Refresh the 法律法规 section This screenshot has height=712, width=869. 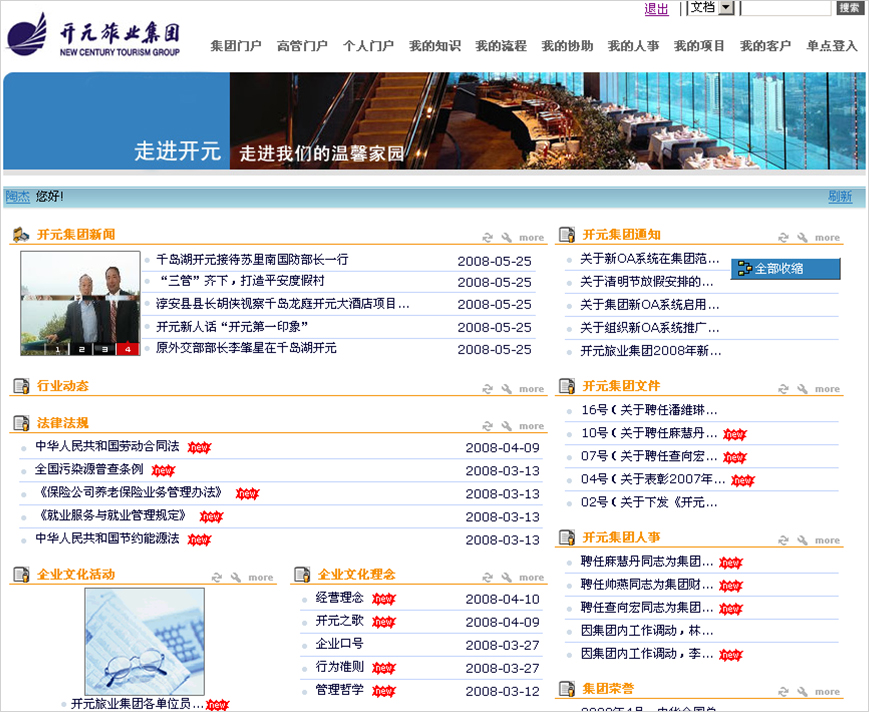pyautogui.click(x=488, y=426)
